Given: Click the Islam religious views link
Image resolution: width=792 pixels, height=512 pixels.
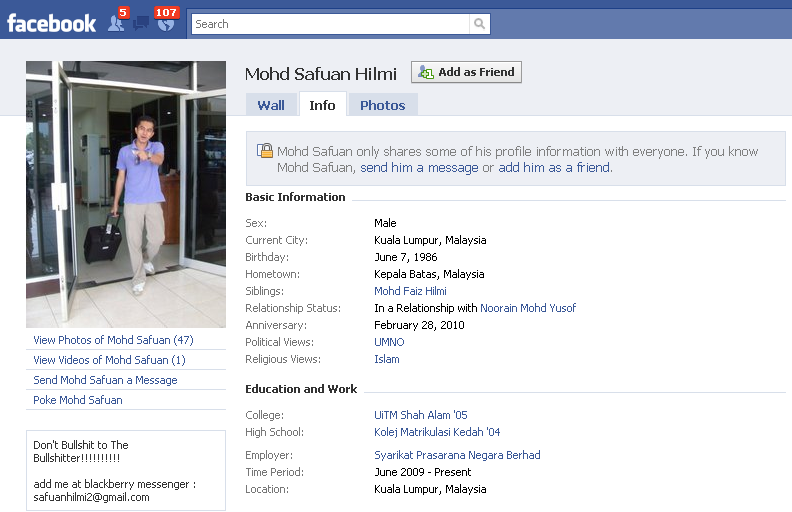Looking at the screenshot, I should pyautogui.click(x=386, y=360).
